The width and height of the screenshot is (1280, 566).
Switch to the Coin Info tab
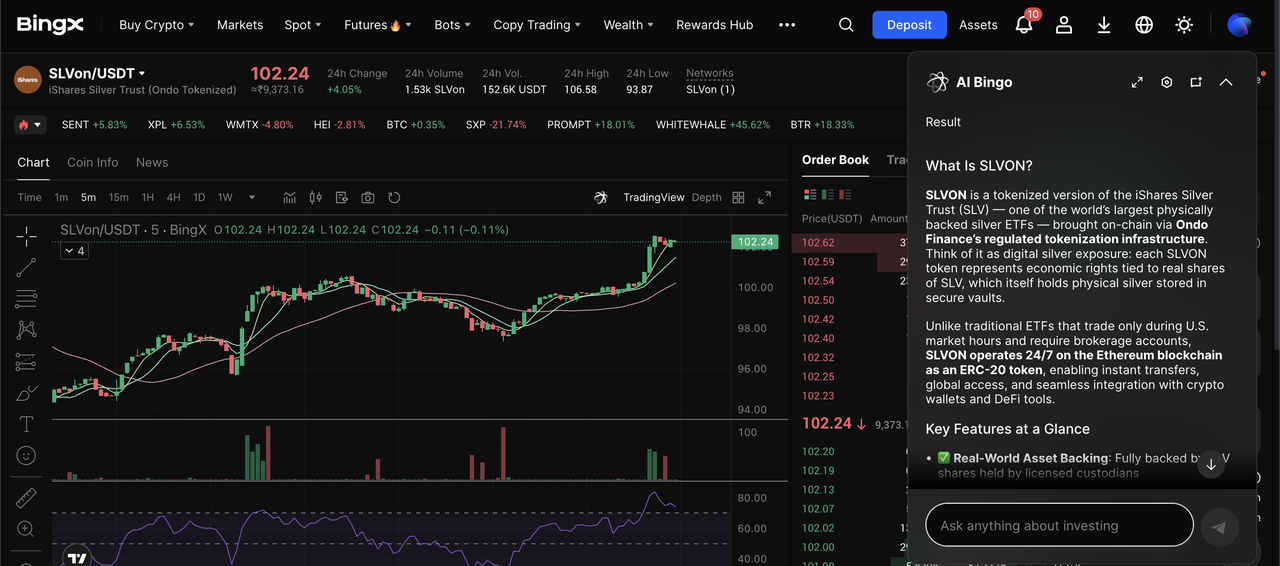92,162
